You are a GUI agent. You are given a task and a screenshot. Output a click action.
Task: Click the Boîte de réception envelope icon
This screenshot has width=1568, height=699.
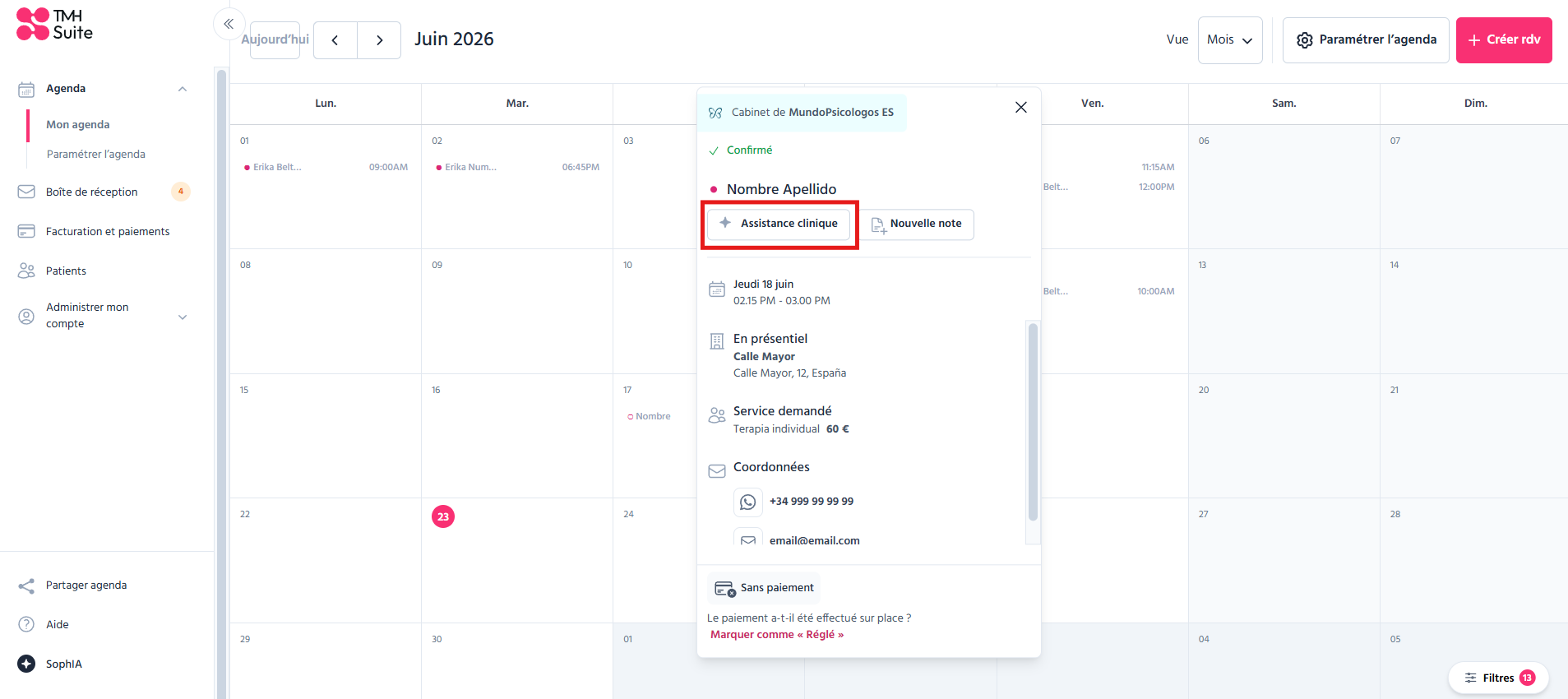point(26,192)
